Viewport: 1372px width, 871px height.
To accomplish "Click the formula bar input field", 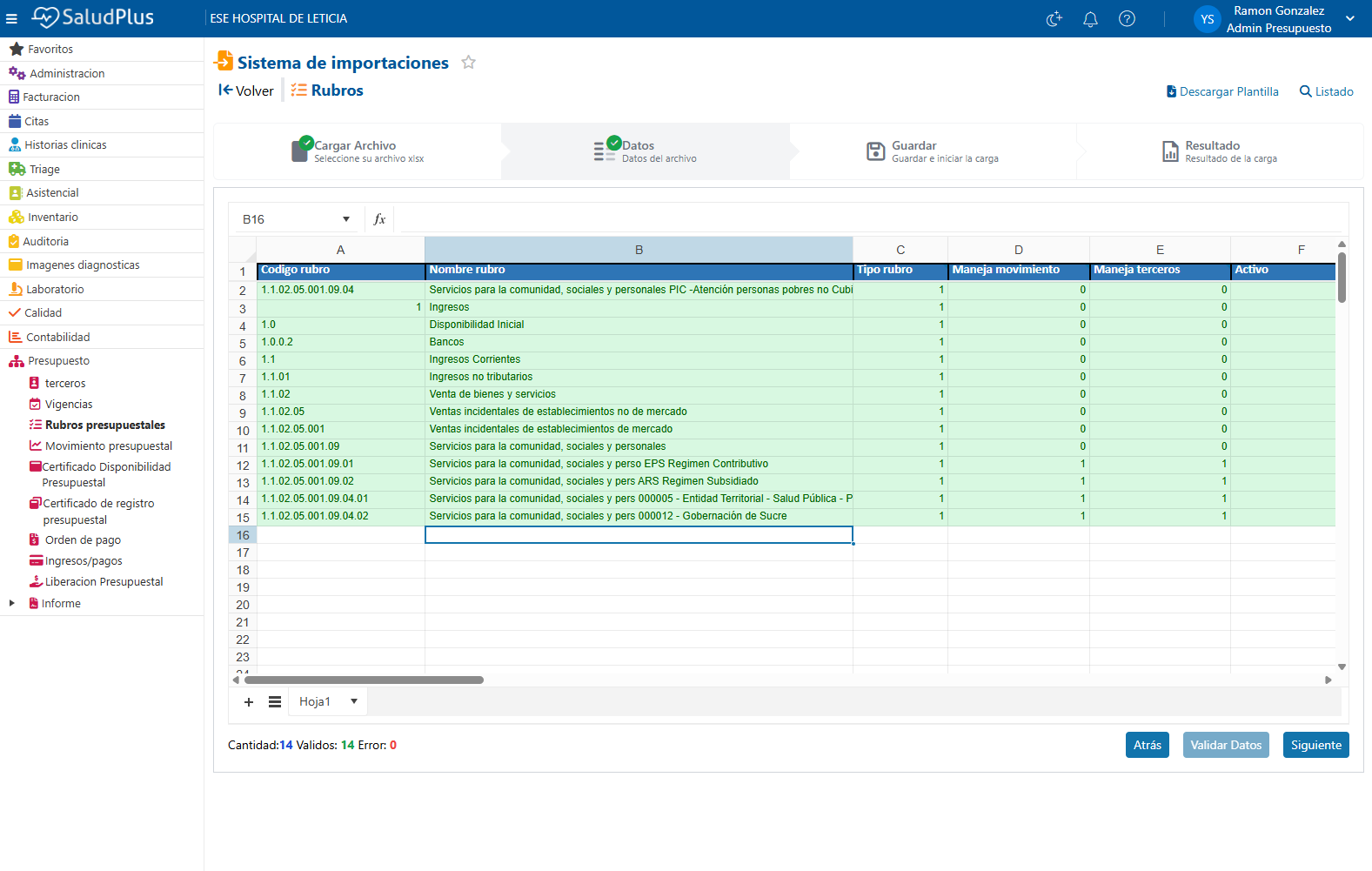I will tap(870, 219).
